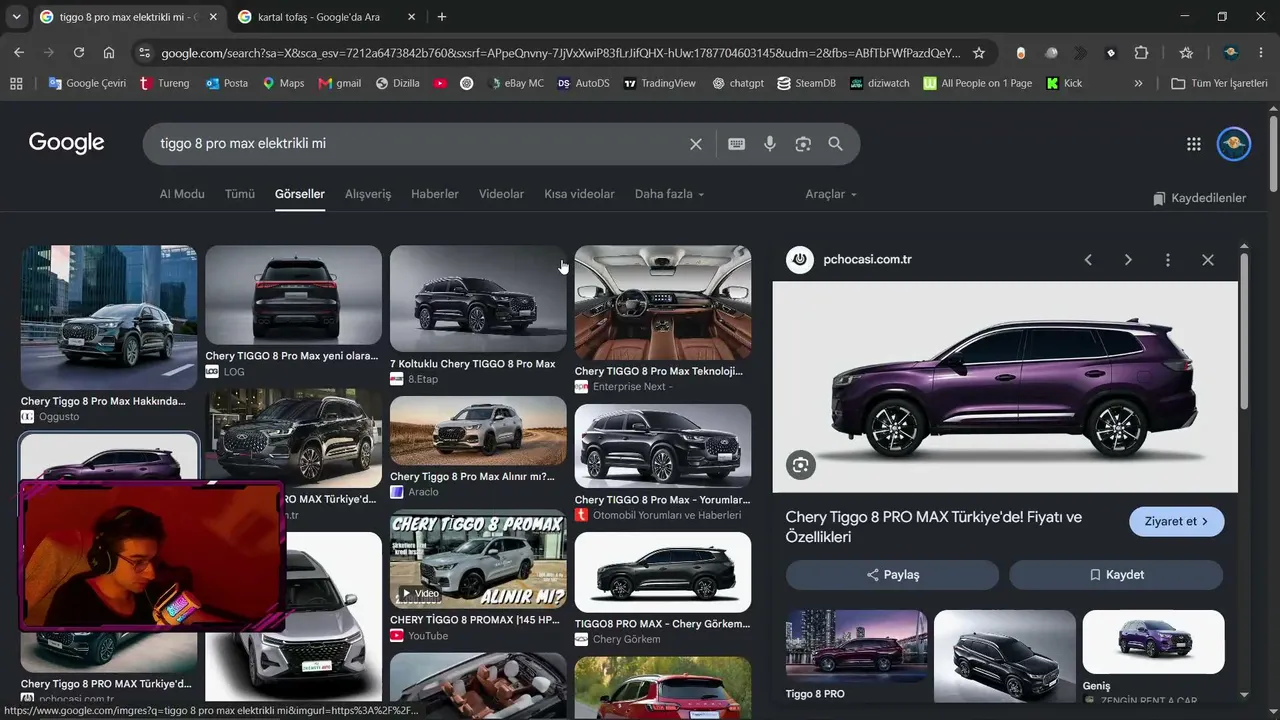
Task: Reload the current page
Action: pos(79,53)
